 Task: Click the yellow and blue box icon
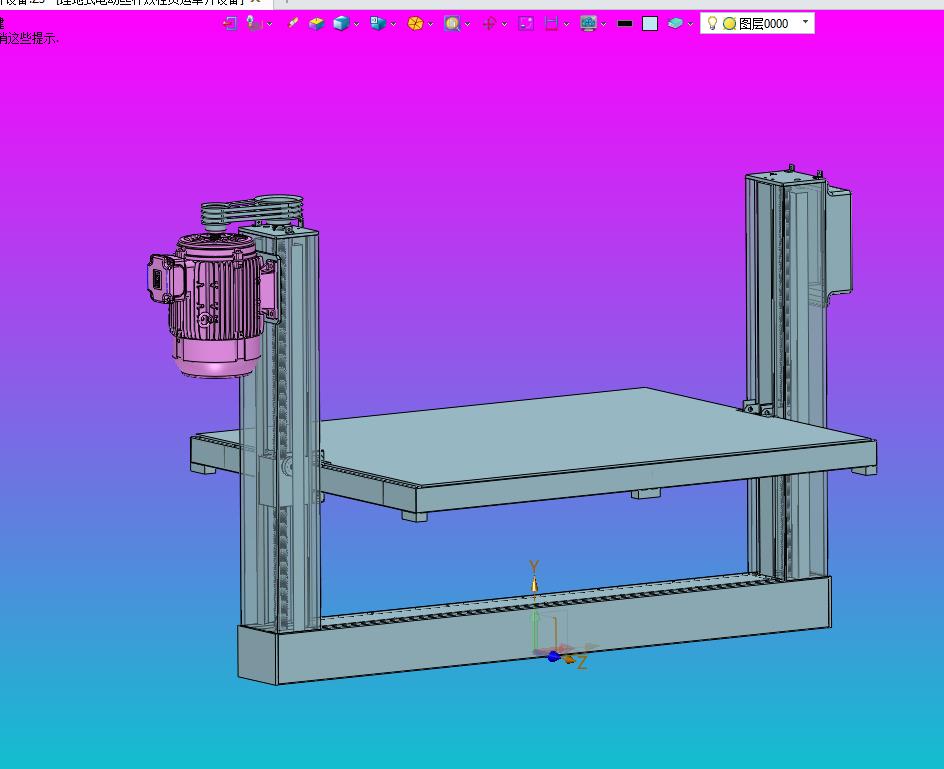click(x=317, y=23)
